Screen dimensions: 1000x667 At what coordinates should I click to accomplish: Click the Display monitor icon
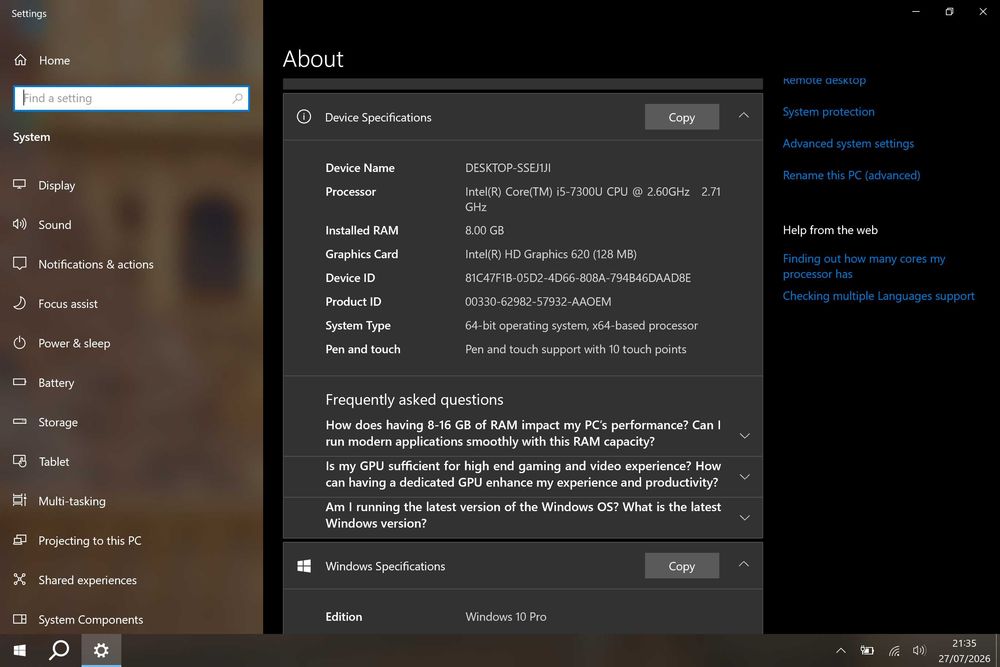(x=20, y=184)
